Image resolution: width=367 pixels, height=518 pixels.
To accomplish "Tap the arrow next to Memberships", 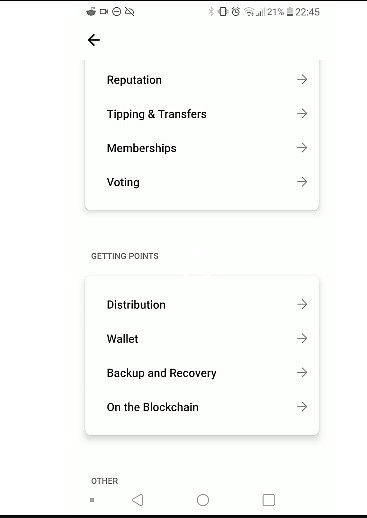I will click(302, 147).
